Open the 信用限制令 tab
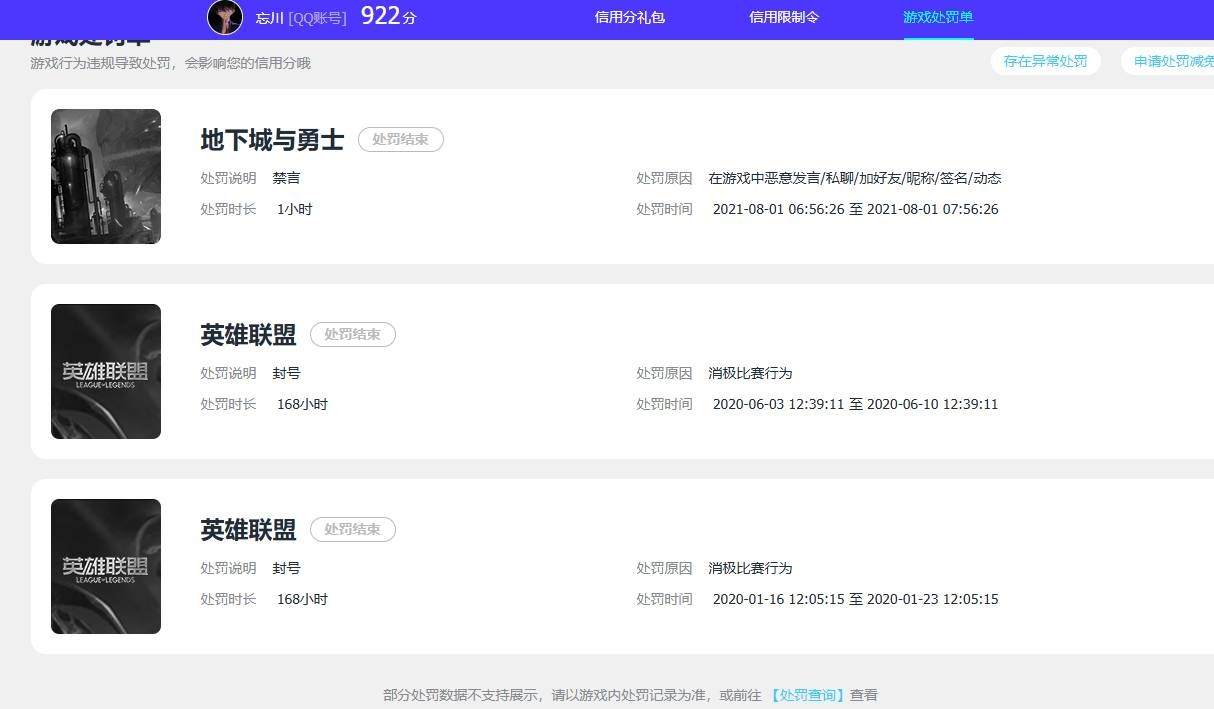 [x=784, y=17]
